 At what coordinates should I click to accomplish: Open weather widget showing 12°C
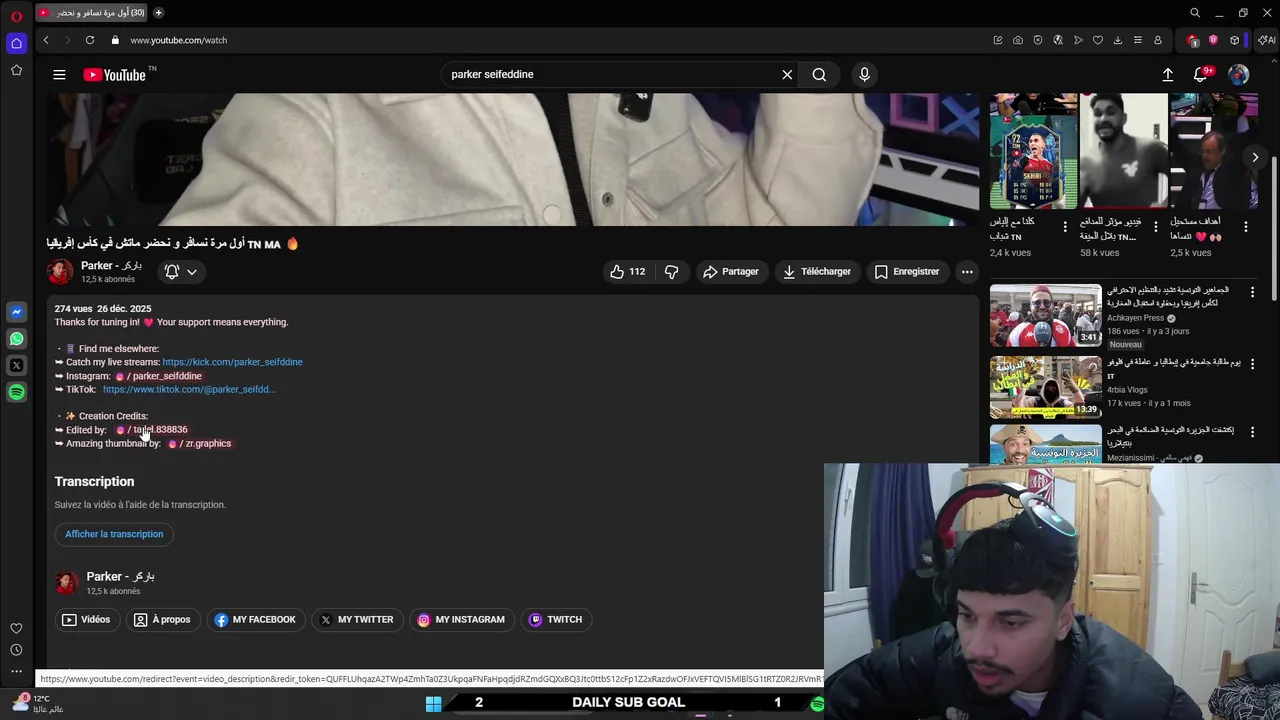click(38, 704)
